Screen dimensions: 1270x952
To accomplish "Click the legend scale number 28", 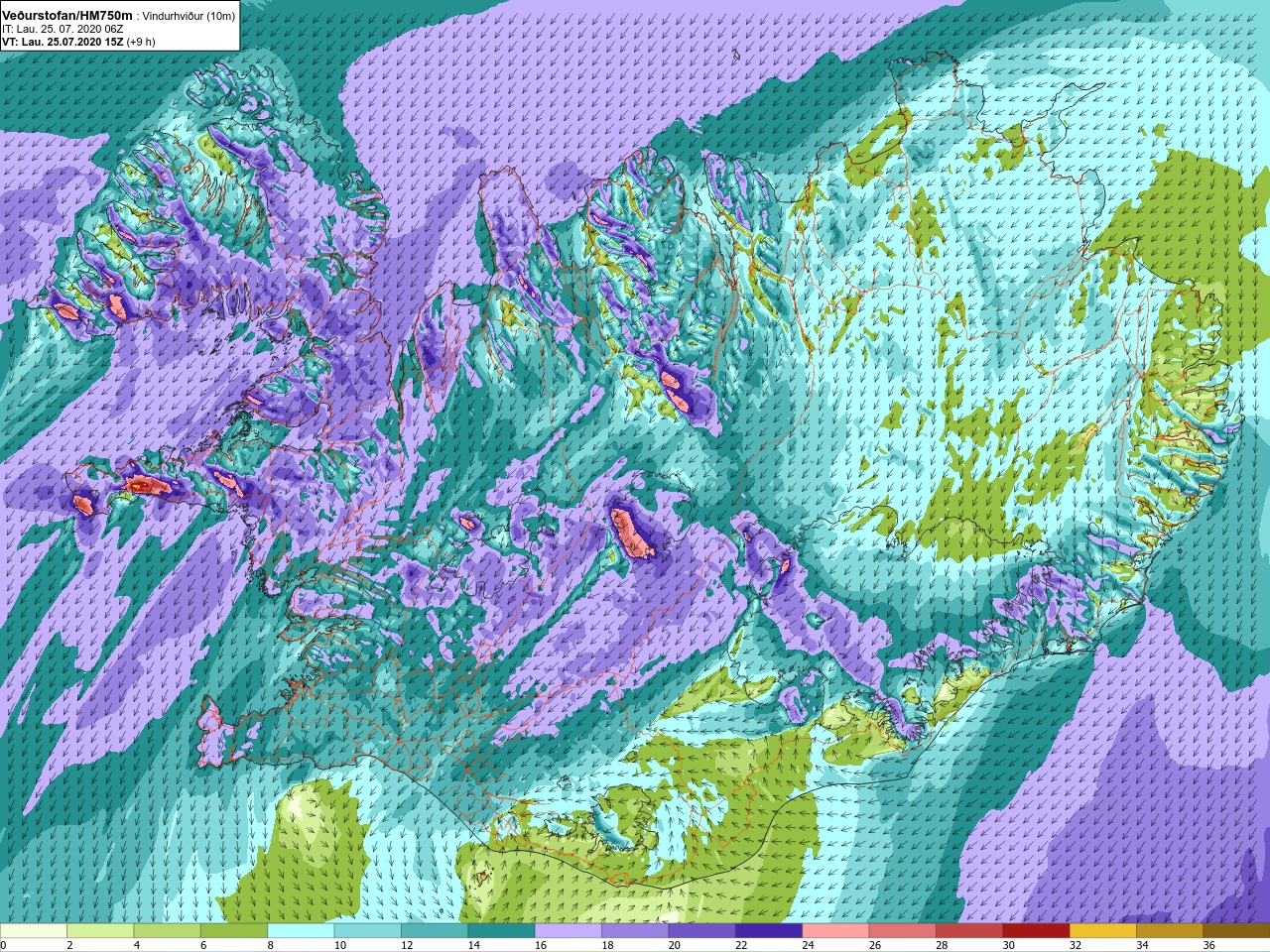I will (x=942, y=945).
